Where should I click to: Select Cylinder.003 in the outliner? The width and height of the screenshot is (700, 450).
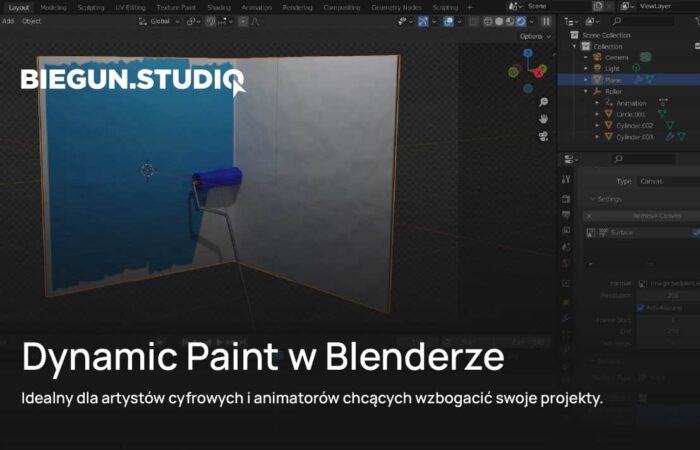coord(634,137)
